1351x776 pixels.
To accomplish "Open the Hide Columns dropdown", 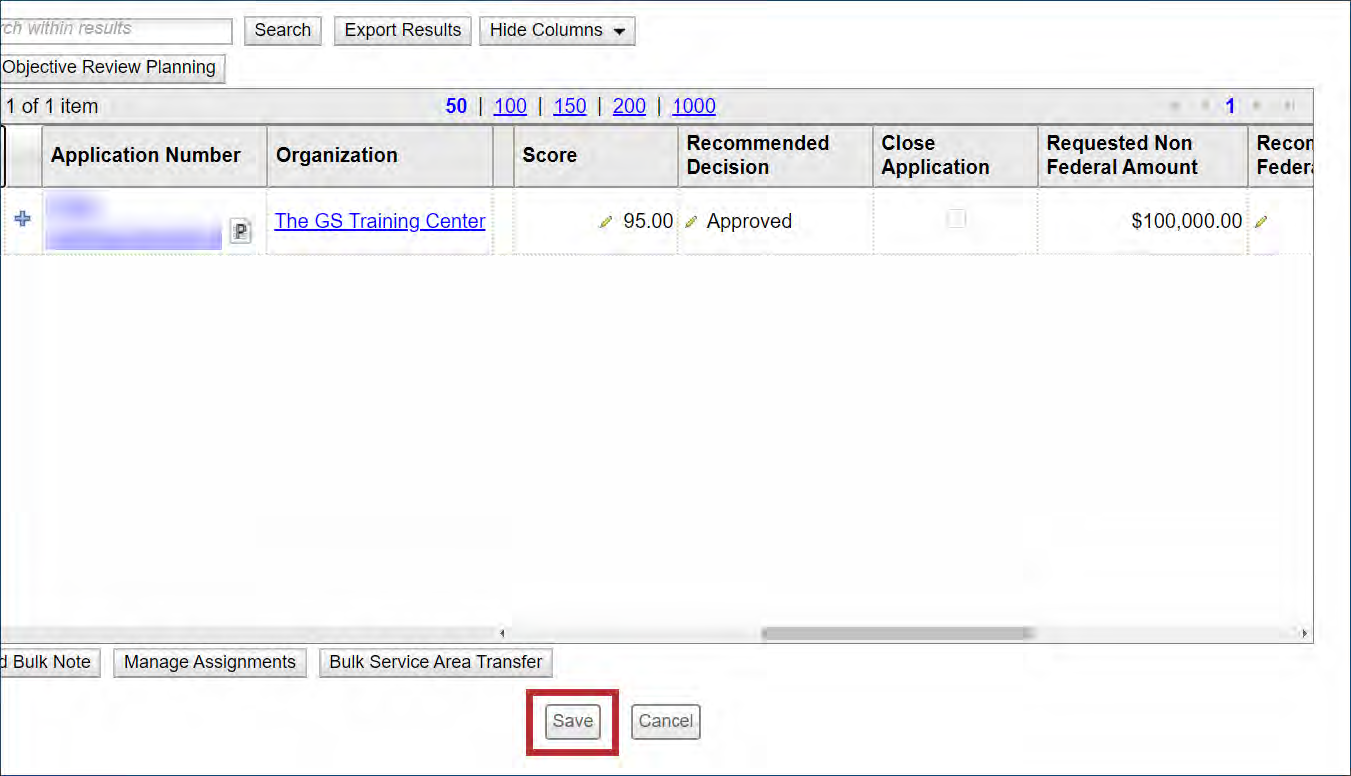I will coord(557,30).
